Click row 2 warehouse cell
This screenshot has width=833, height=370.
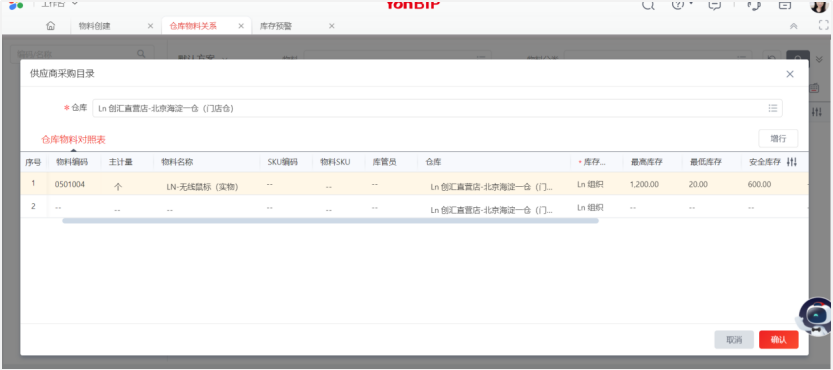click(491, 210)
